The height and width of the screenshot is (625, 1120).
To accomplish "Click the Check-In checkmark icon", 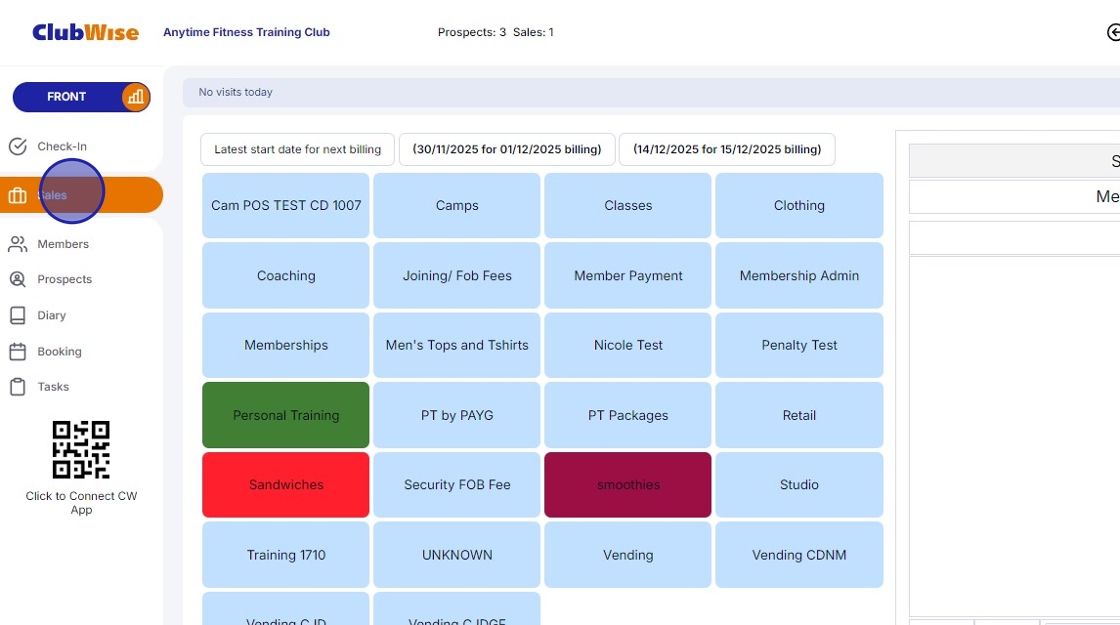I will point(18,146).
